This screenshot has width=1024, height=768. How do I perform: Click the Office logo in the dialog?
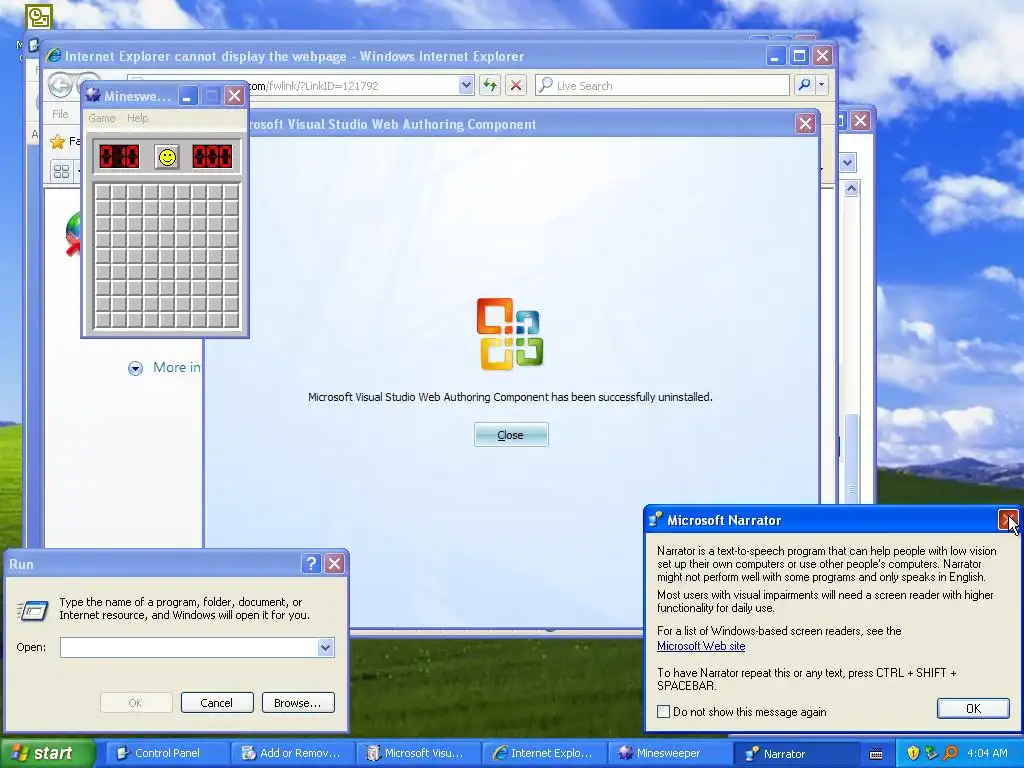coord(510,334)
